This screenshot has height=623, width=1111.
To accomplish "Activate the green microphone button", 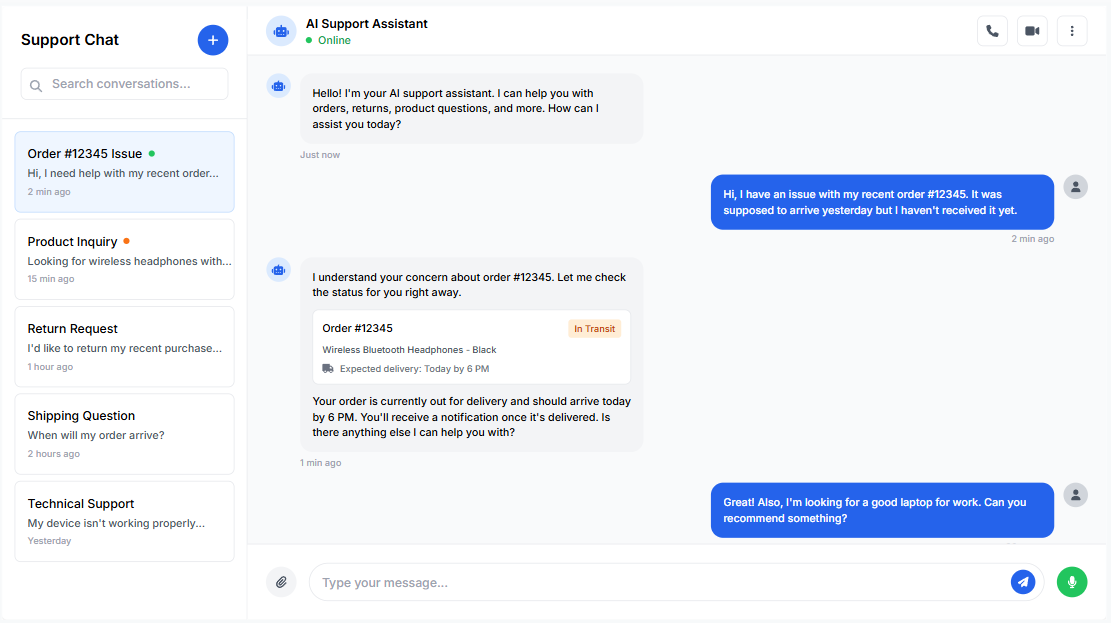I will coord(1072,582).
